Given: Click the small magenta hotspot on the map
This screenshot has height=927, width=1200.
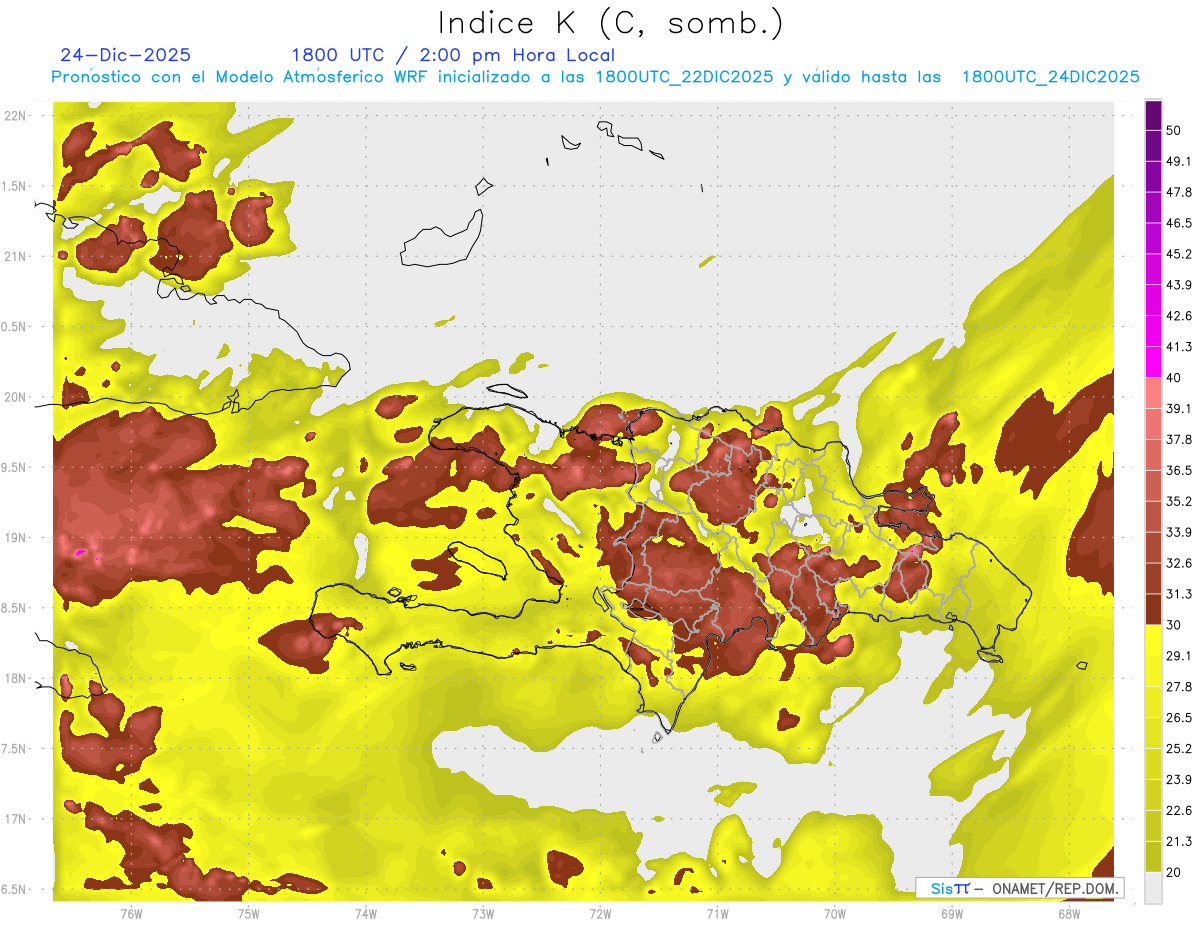Looking at the screenshot, I should (x=79, y=551).
